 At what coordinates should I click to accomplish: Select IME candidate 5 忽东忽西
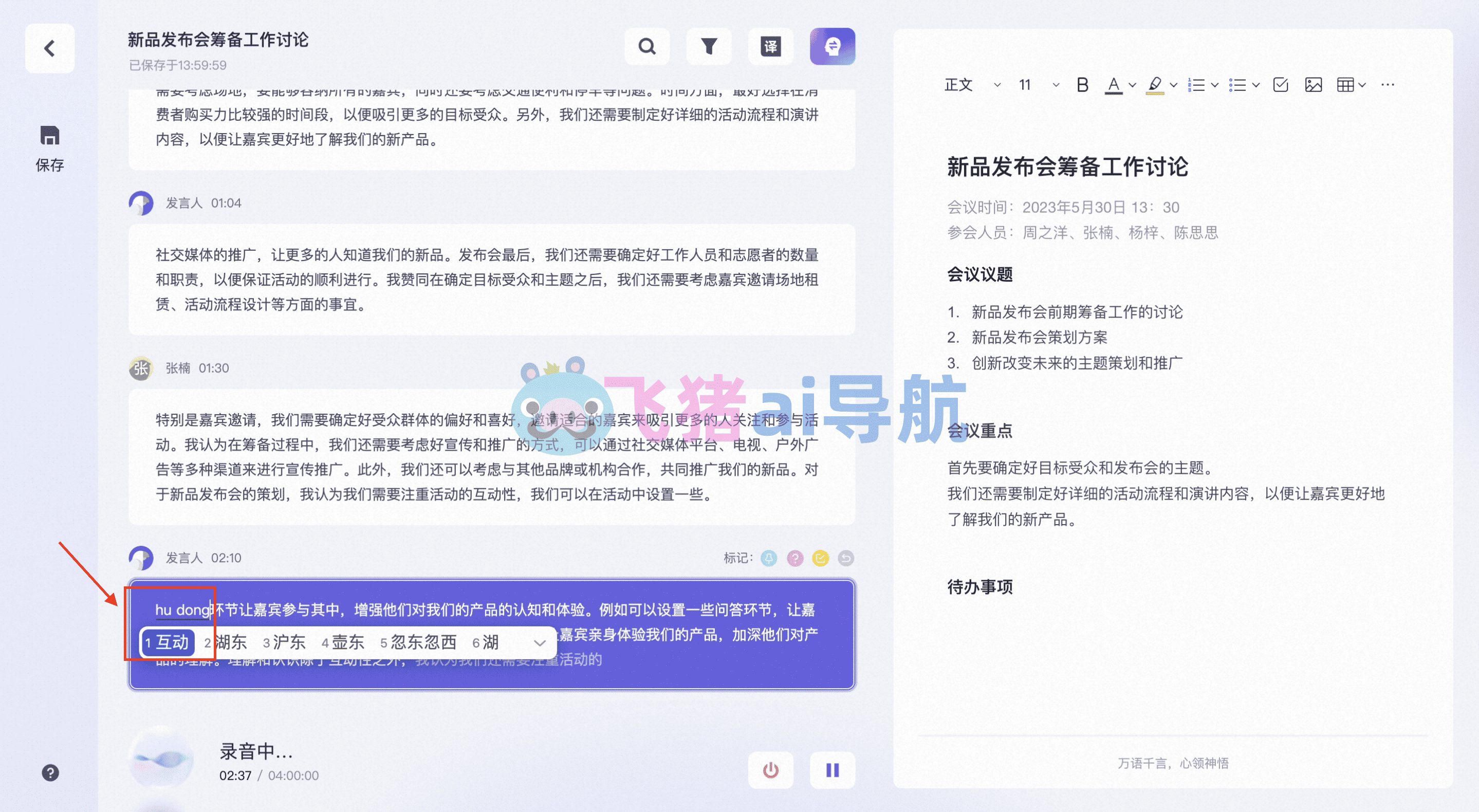tap(418, 642)
